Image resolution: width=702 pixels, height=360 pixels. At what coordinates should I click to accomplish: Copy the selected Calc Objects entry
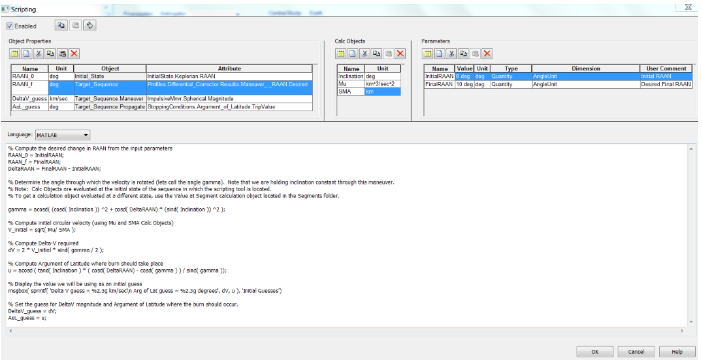point(377,54)
